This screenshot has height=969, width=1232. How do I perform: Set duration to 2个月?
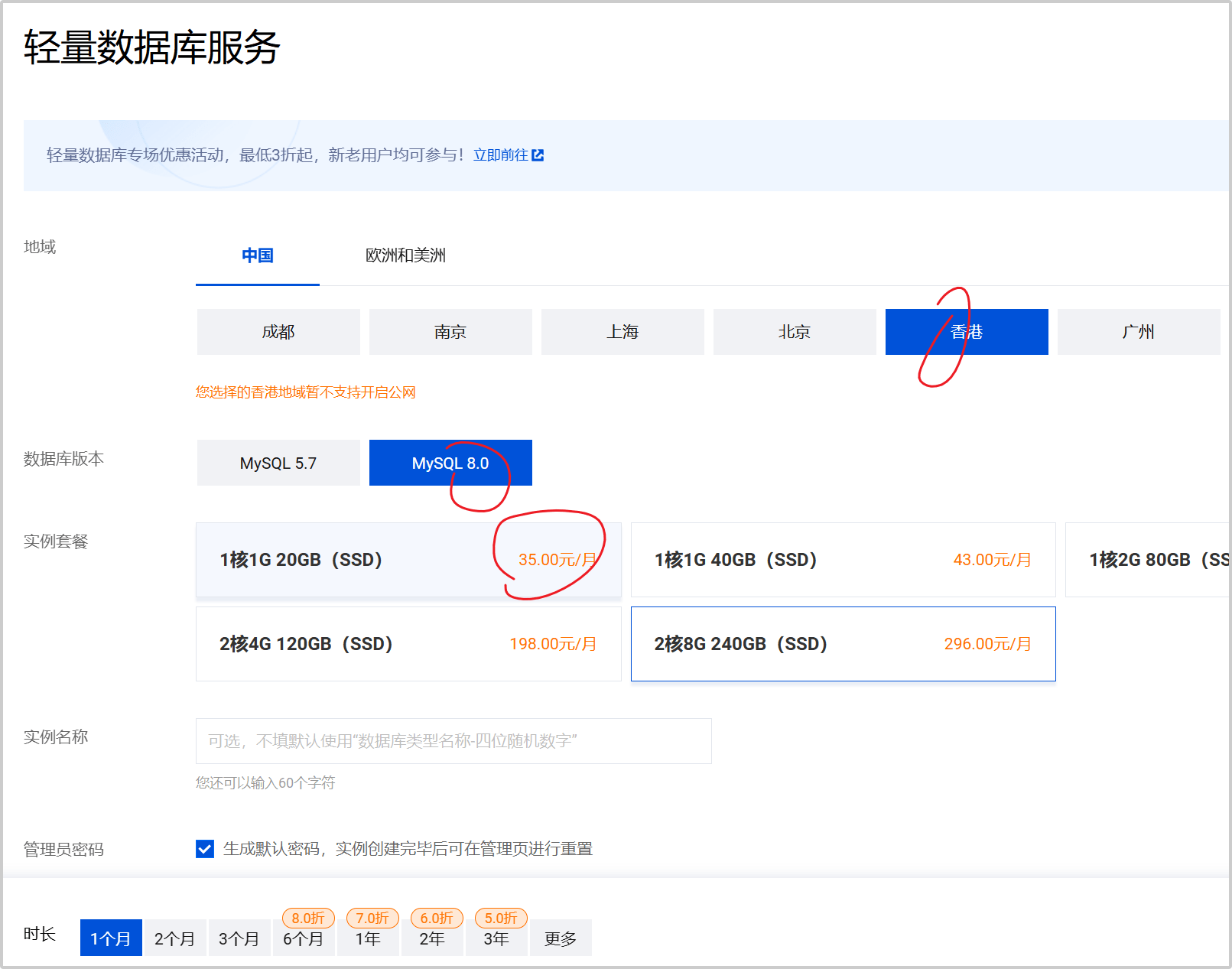[174, 938]
